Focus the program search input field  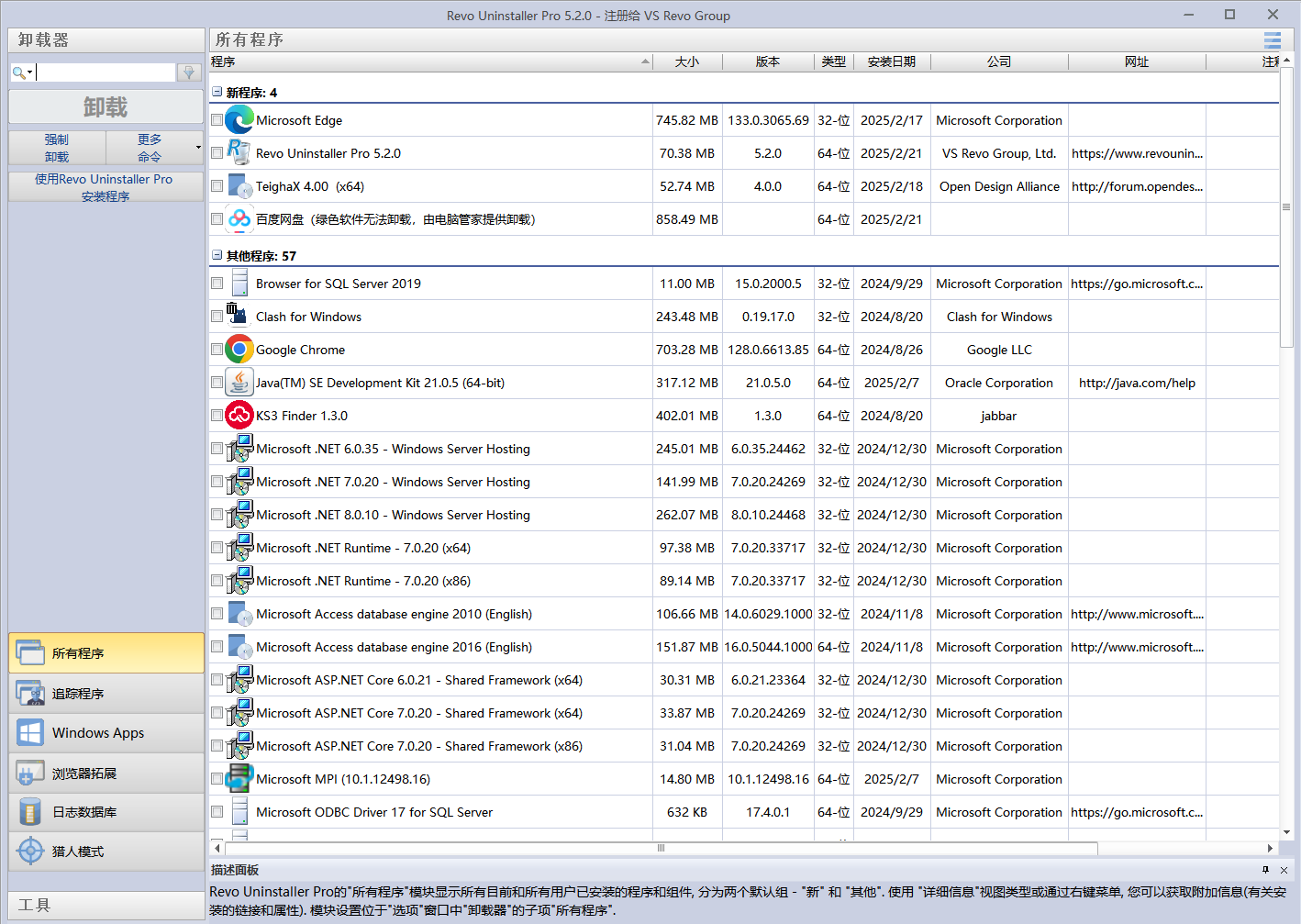tap(106, 72)
